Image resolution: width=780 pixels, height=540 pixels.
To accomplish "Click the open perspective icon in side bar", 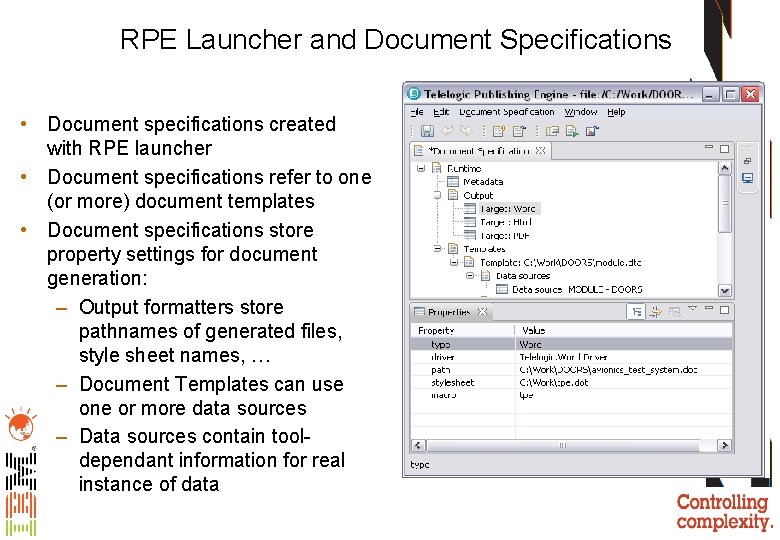I will pos(747,161).
